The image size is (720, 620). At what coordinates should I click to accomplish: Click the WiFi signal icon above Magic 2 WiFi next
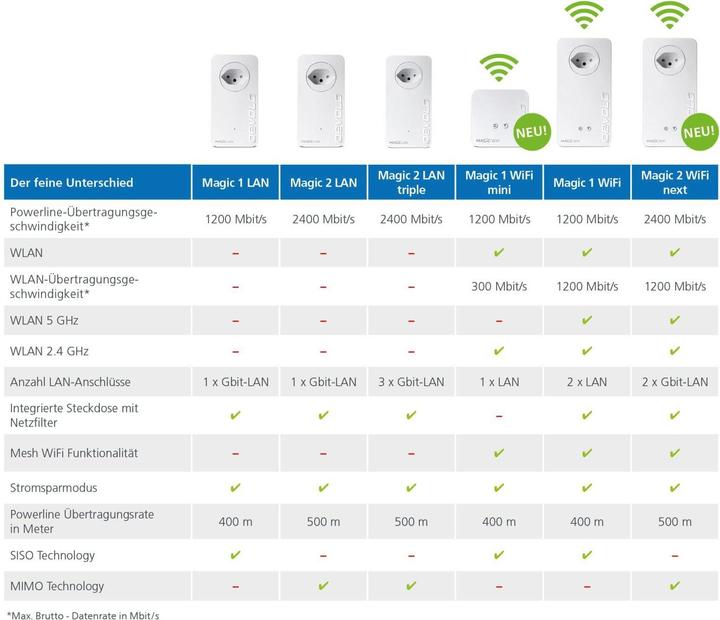[x=669, y=15]
